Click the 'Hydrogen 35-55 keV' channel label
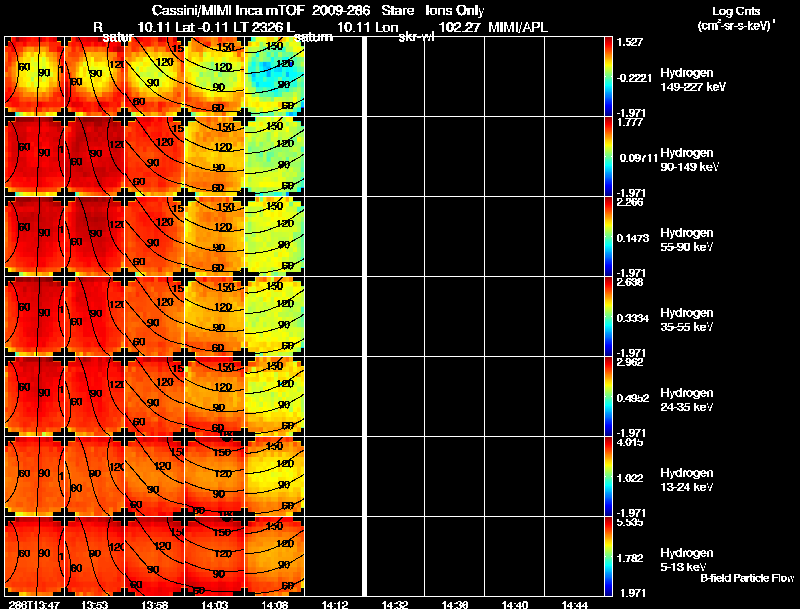The image size is (800, 609). click(x=687, y=320)
